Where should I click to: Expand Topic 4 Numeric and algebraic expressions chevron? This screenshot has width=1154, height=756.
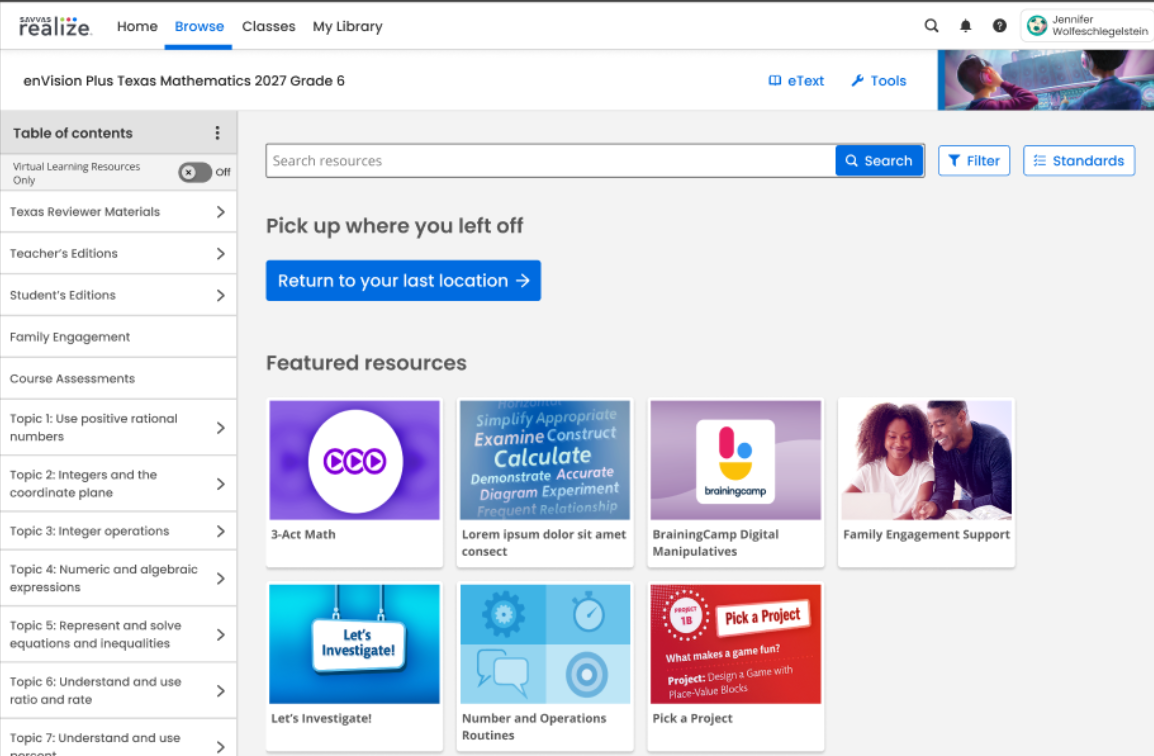[x=220, y=579]
